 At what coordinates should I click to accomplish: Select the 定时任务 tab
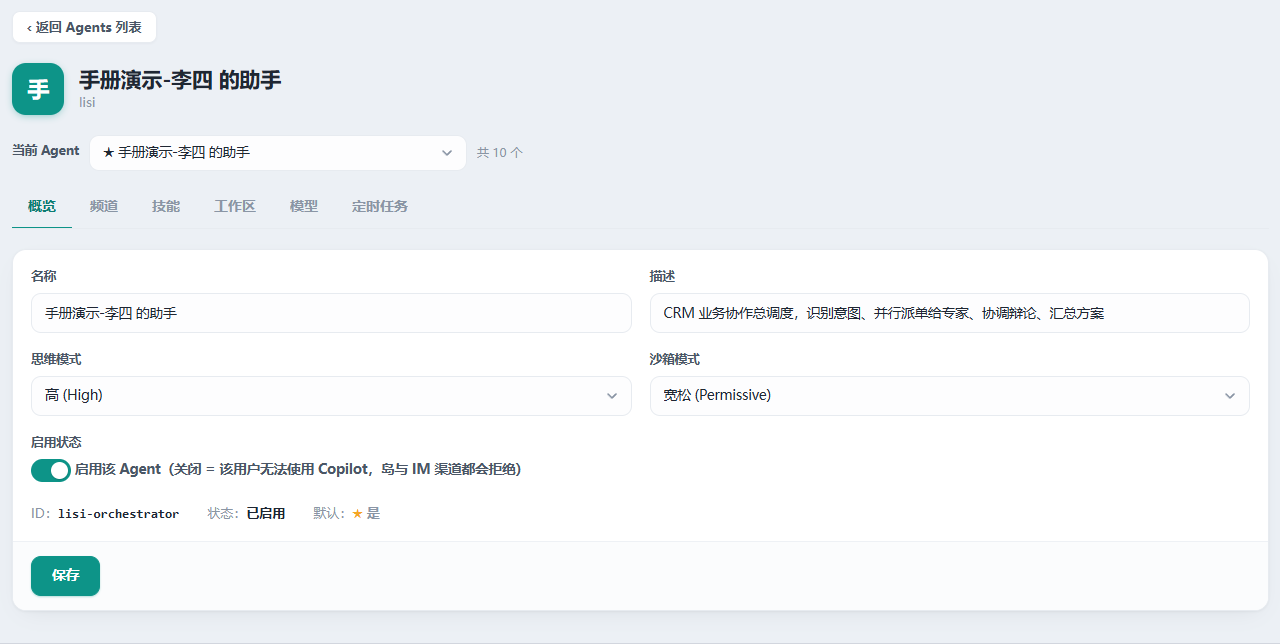(x=380, y=206)
